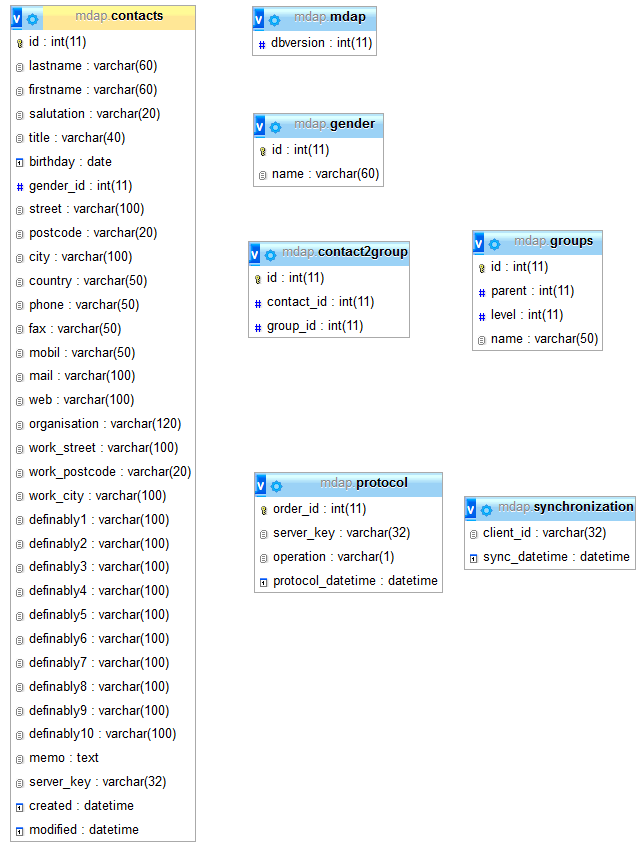Viewport: 642px width, 846px height.
Task: Collapse the contacts table with its V toggle
Action: 17,19
